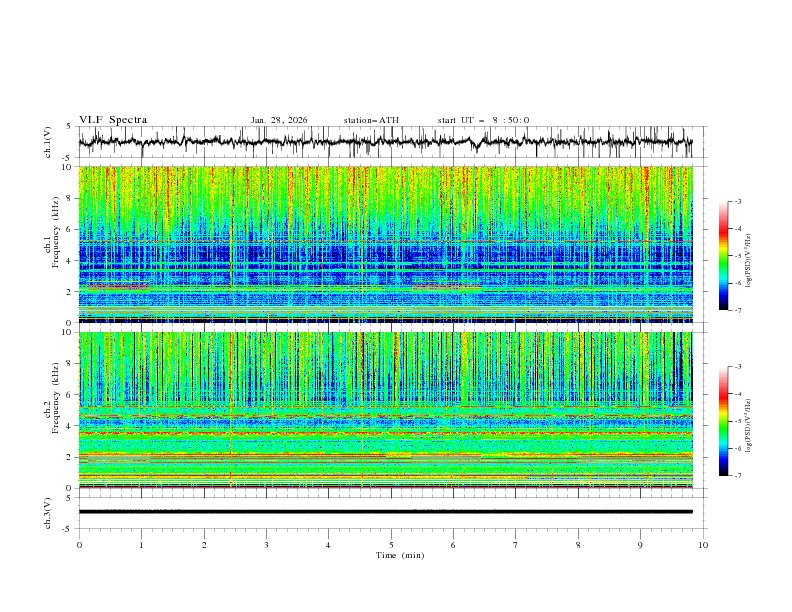The height and width of the screenshot is (612, 792).
Task: Click the date 'Jan. 28, 2026'
Action: [279, 120]
